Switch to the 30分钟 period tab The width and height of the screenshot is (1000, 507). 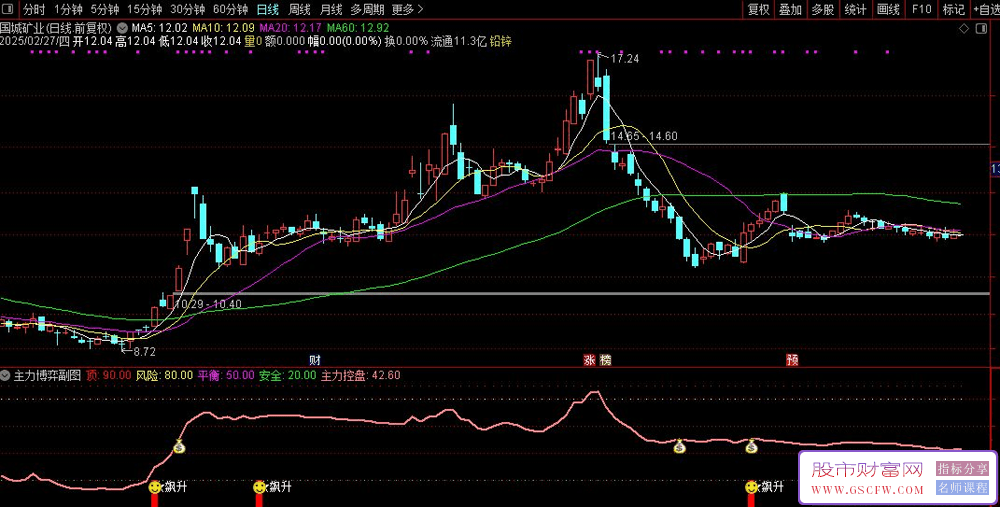(188, 10)
